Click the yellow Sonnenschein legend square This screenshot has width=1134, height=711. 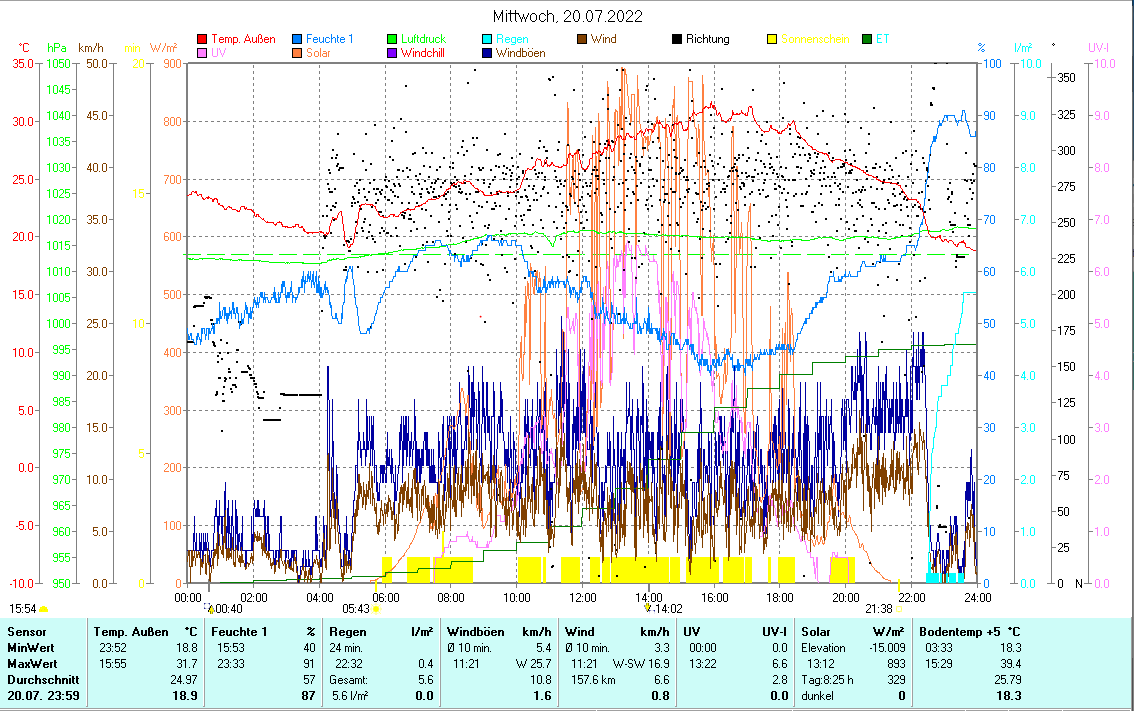coord(772,40)
